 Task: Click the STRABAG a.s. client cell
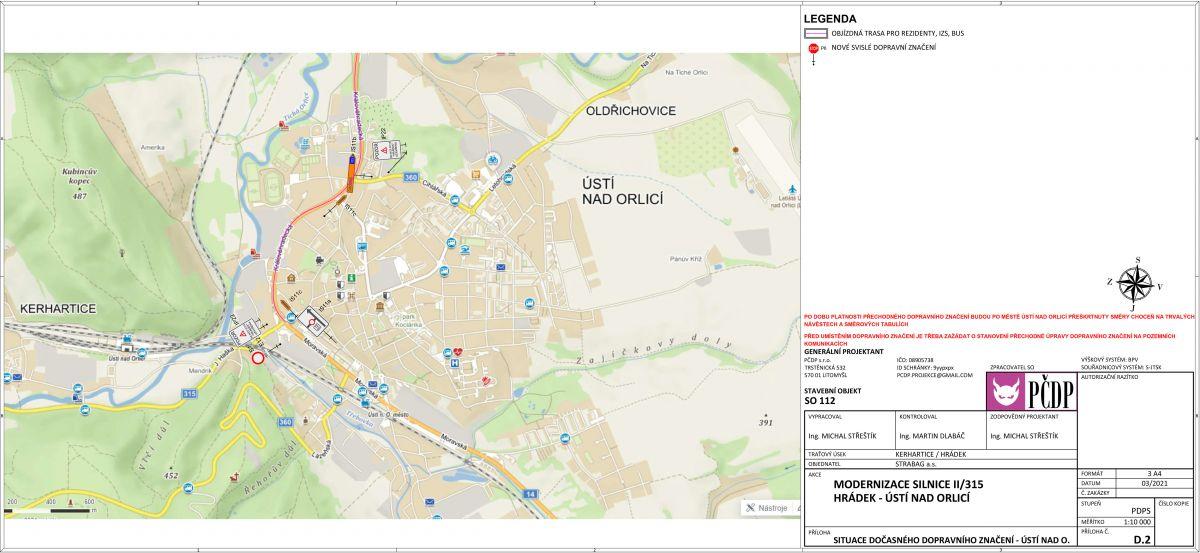click(x=917, y=464)
